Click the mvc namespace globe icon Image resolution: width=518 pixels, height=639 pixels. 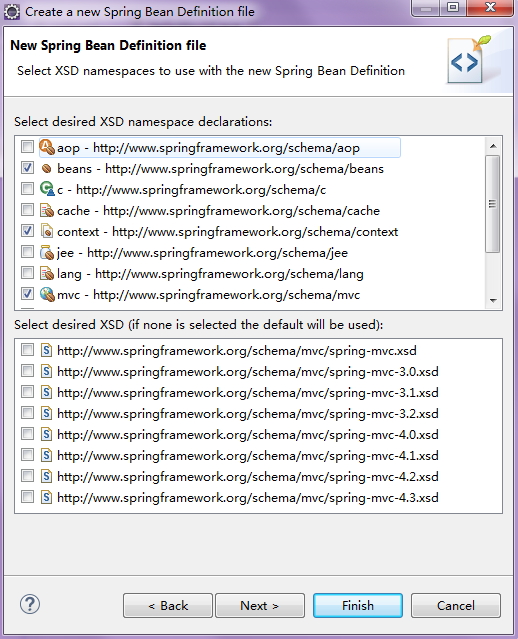(47, 294)
